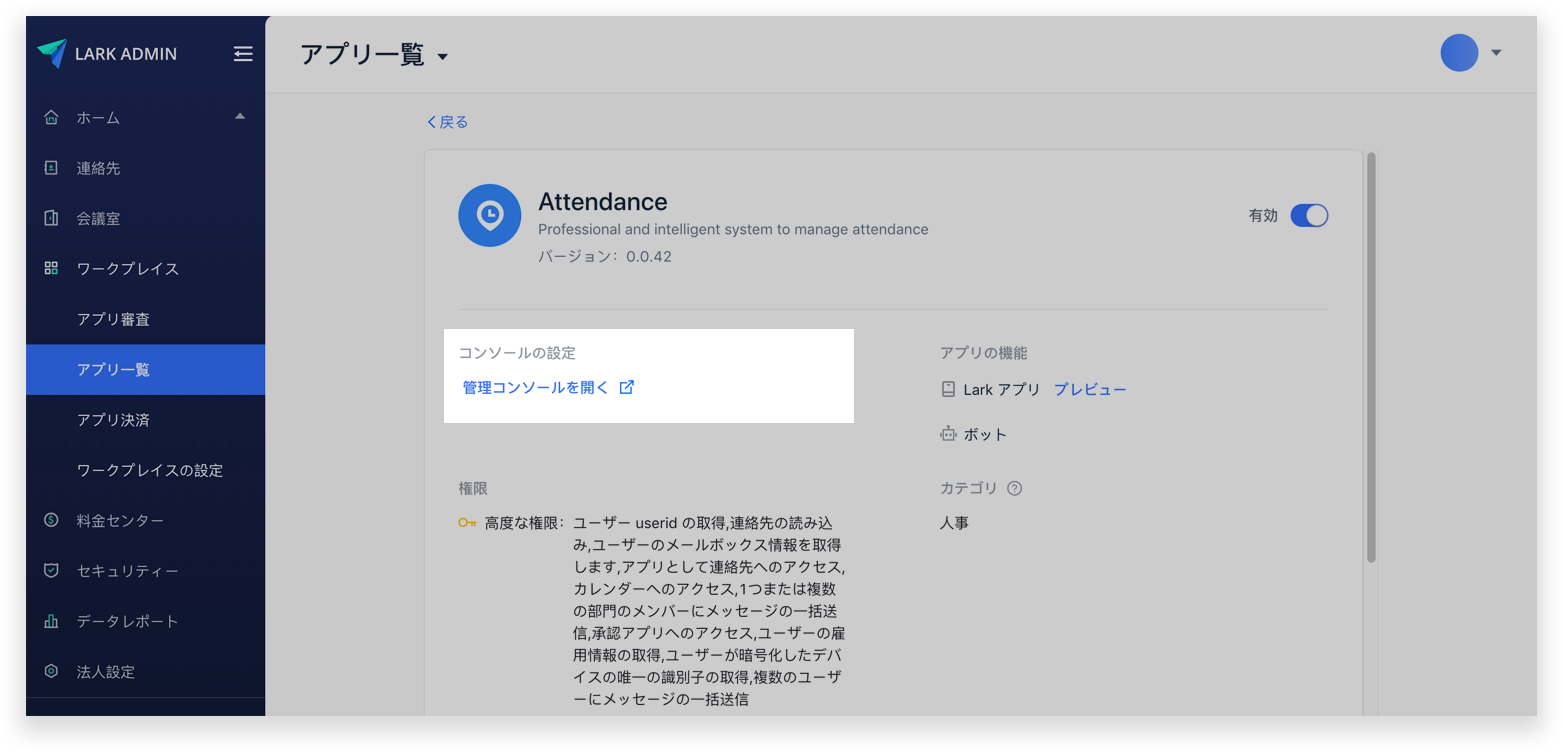Click the Lark Admin logo icon

[52, 54]
